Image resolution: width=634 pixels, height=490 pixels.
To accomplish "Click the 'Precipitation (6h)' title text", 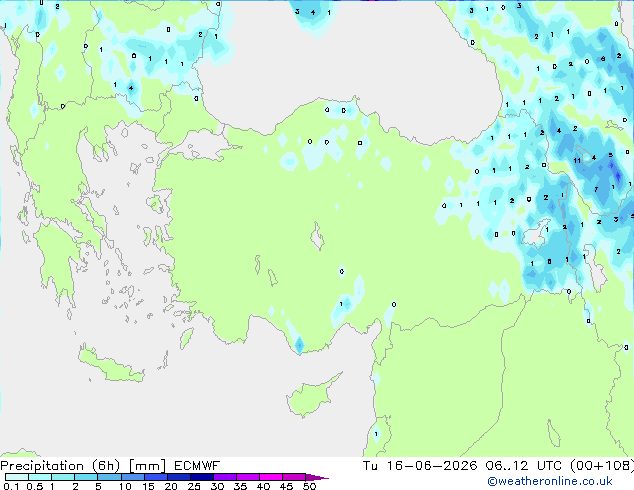I will (x=60, y=467).
